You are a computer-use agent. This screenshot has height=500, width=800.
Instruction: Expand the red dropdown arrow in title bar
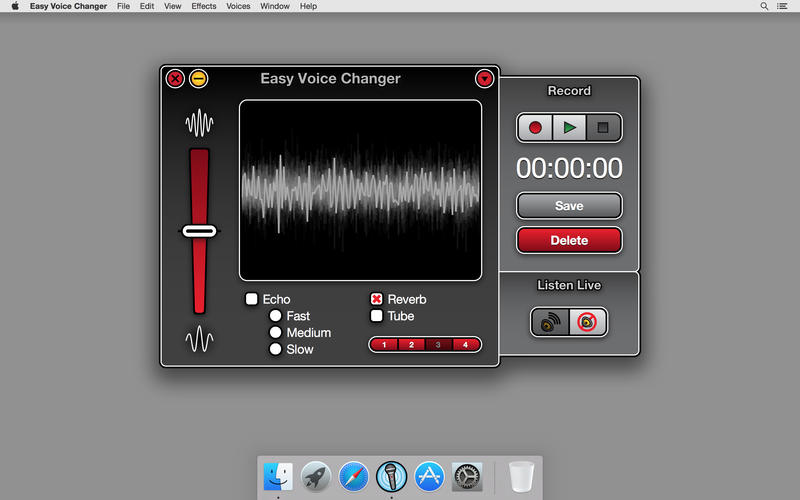click(x=484, y=78)
